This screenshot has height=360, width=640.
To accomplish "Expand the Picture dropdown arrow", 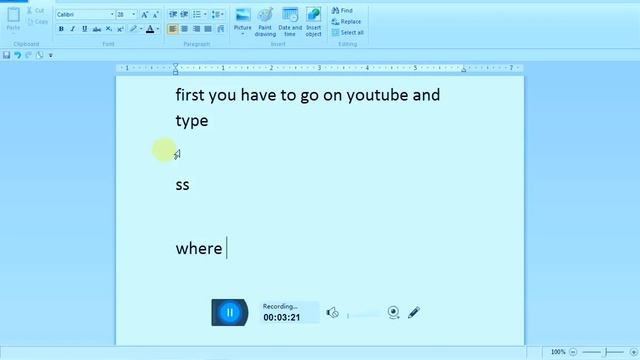I will [242, 34].
